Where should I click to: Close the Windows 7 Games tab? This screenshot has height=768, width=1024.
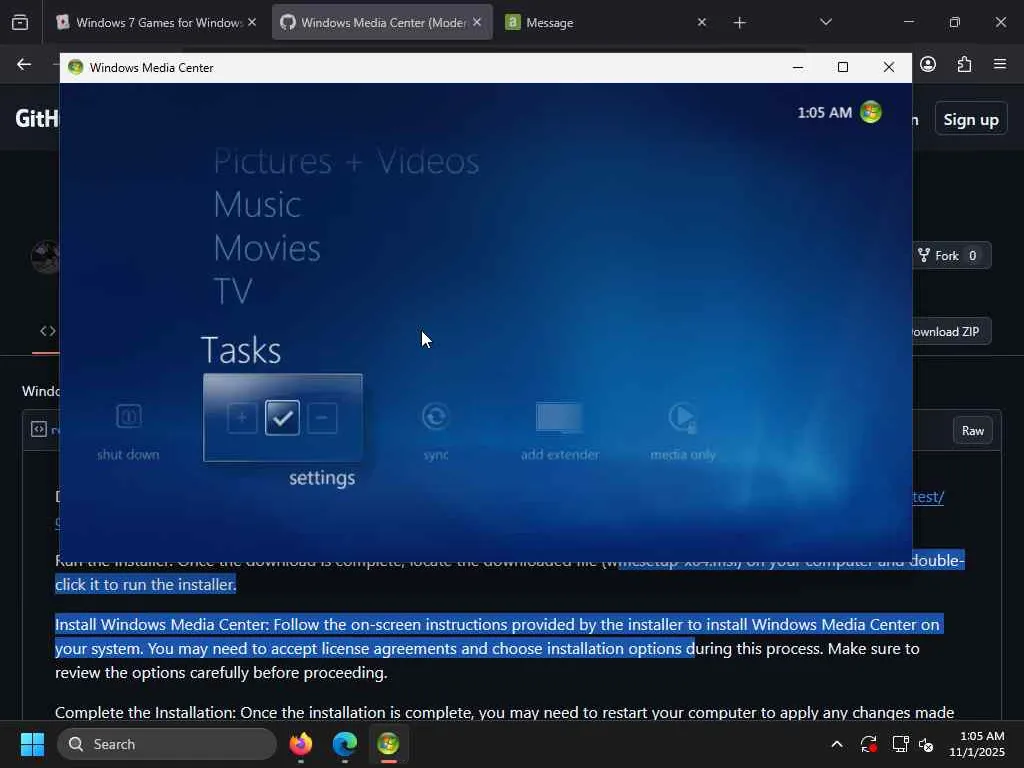(252, 22)
